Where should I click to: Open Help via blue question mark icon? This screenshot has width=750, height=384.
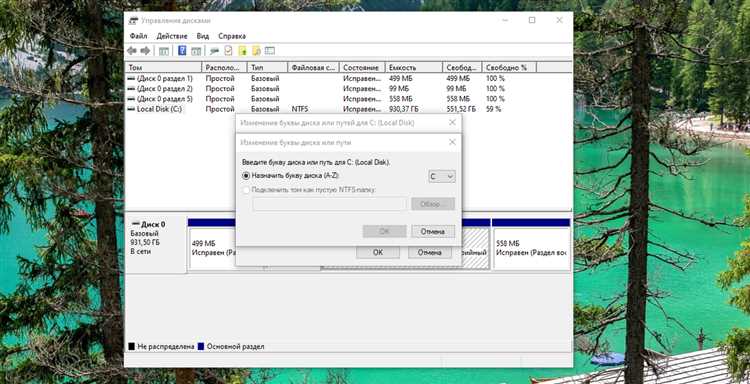coord(182,51)
